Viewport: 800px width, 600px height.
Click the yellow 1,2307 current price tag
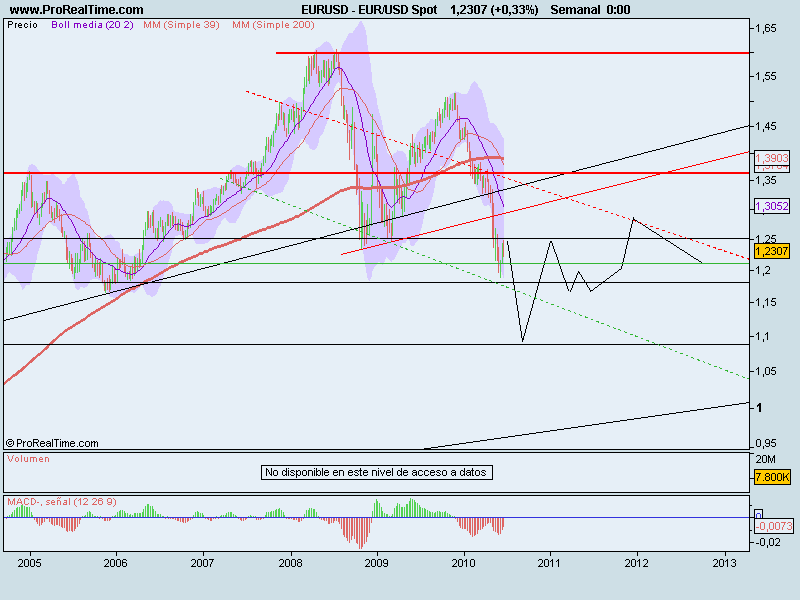771,251
